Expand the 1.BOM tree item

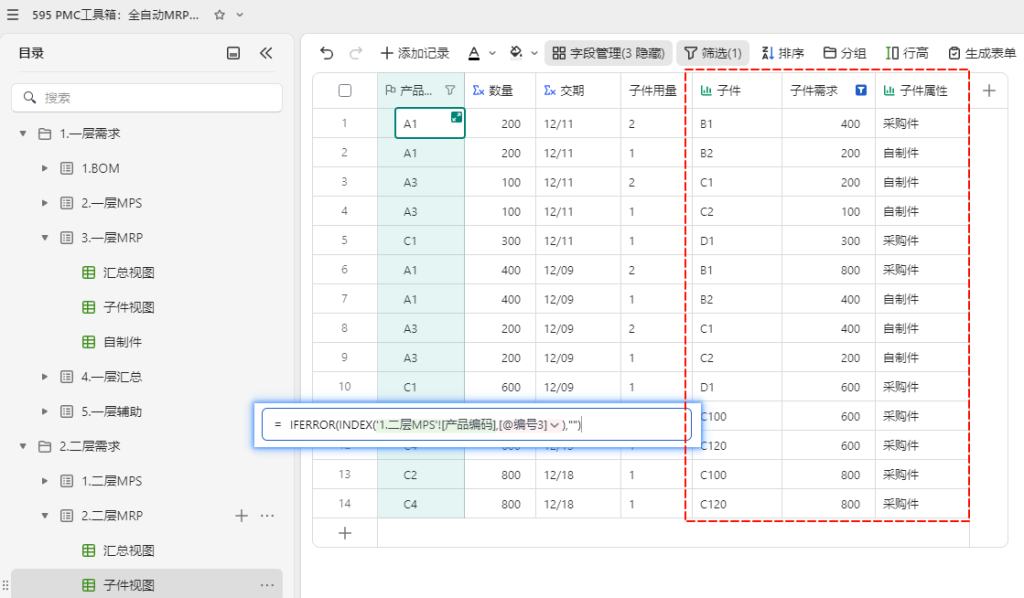click(x=44, y=168)
